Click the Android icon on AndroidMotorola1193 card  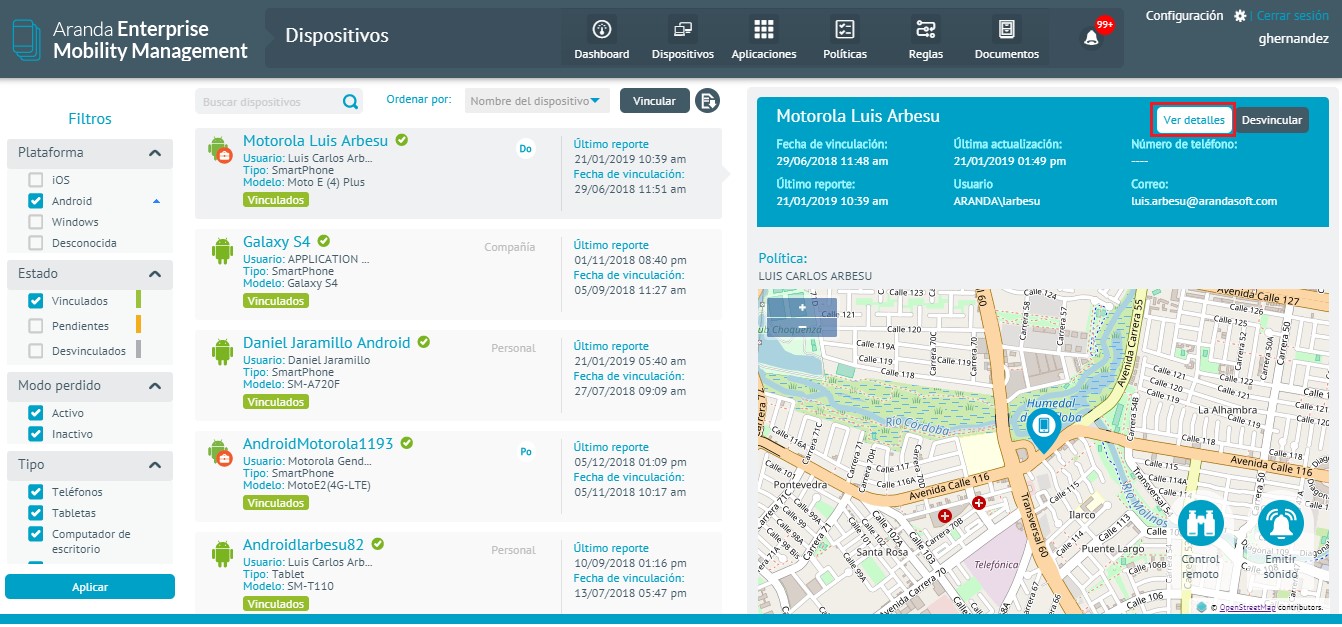coord(221,453)
